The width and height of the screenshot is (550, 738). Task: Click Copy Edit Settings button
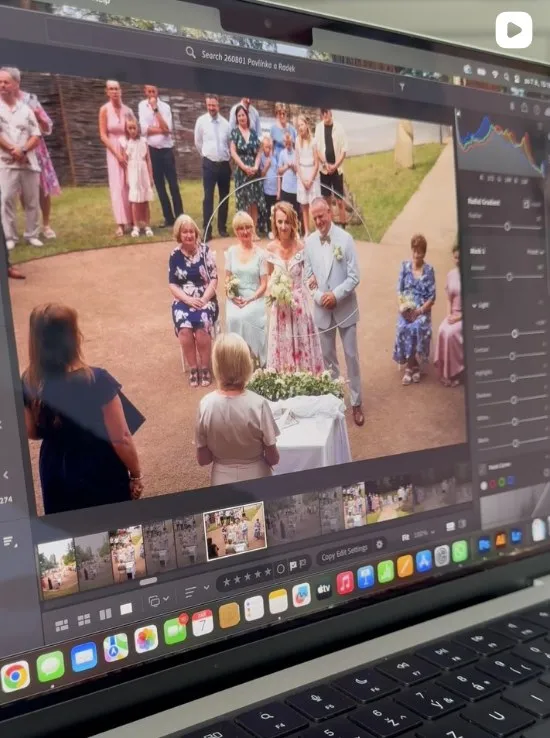click(344, 553)
